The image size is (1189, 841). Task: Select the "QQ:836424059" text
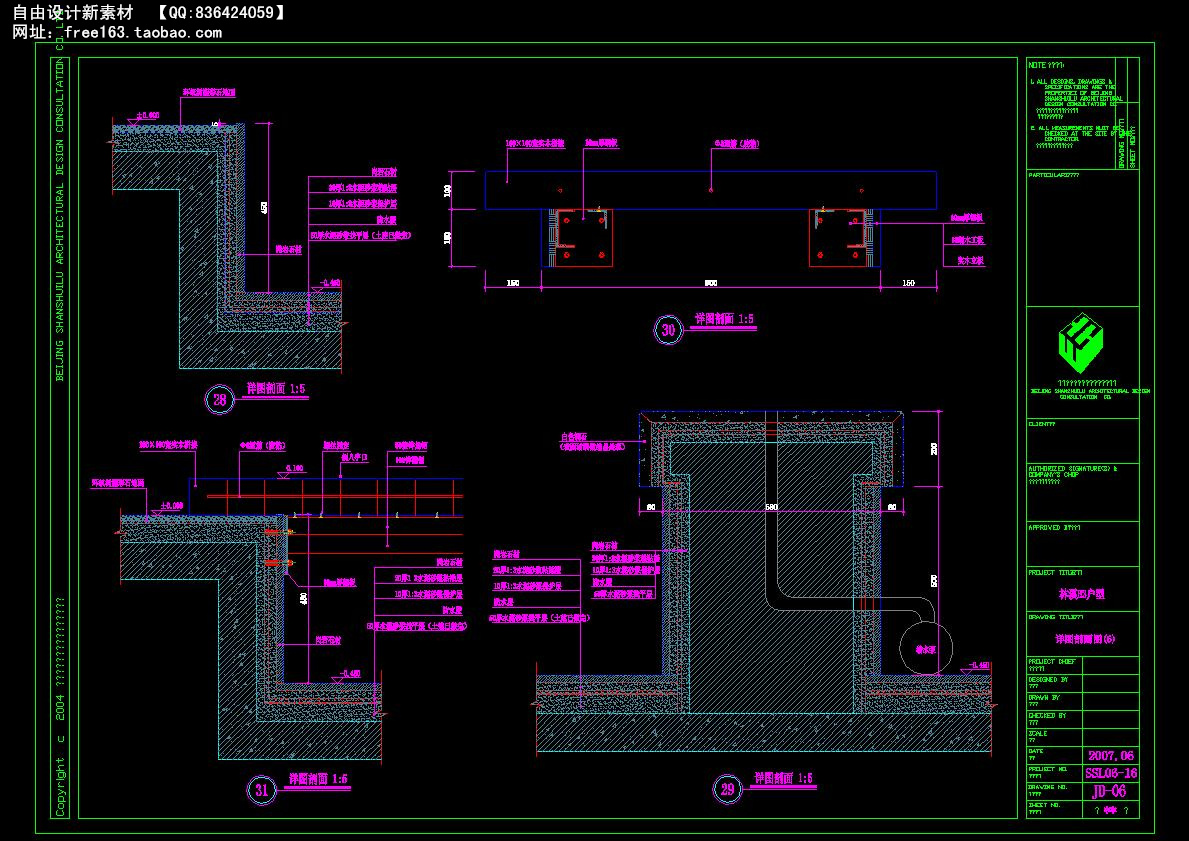(221, 13)
